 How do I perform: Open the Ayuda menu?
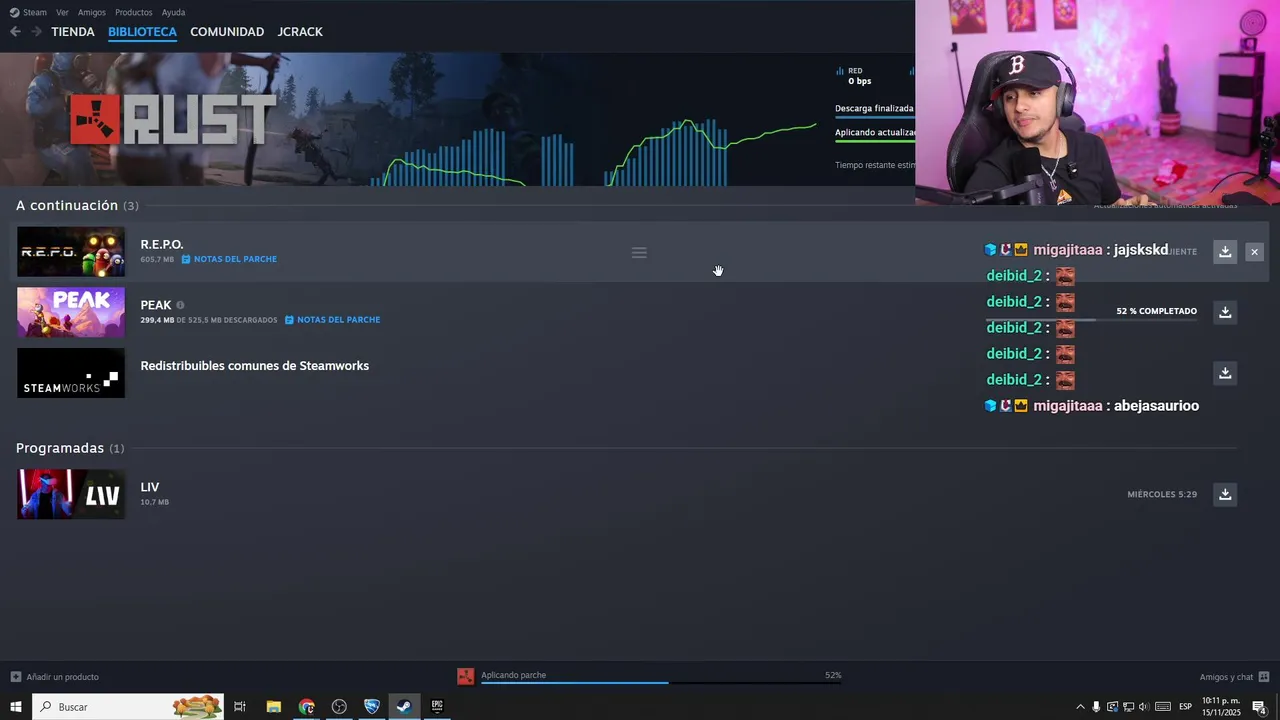tap(173, 12)
